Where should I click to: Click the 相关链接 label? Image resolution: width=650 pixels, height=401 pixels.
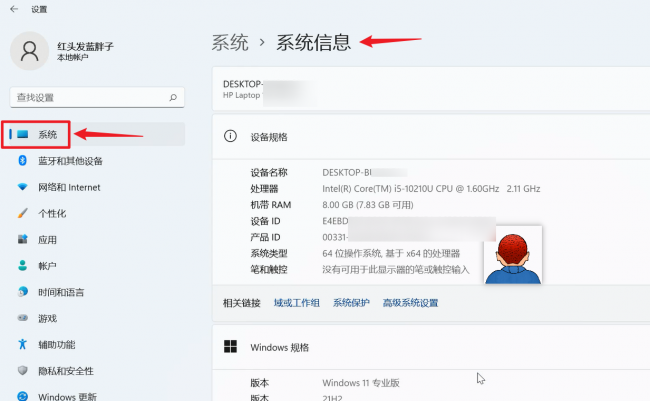[x=242, y=303]
